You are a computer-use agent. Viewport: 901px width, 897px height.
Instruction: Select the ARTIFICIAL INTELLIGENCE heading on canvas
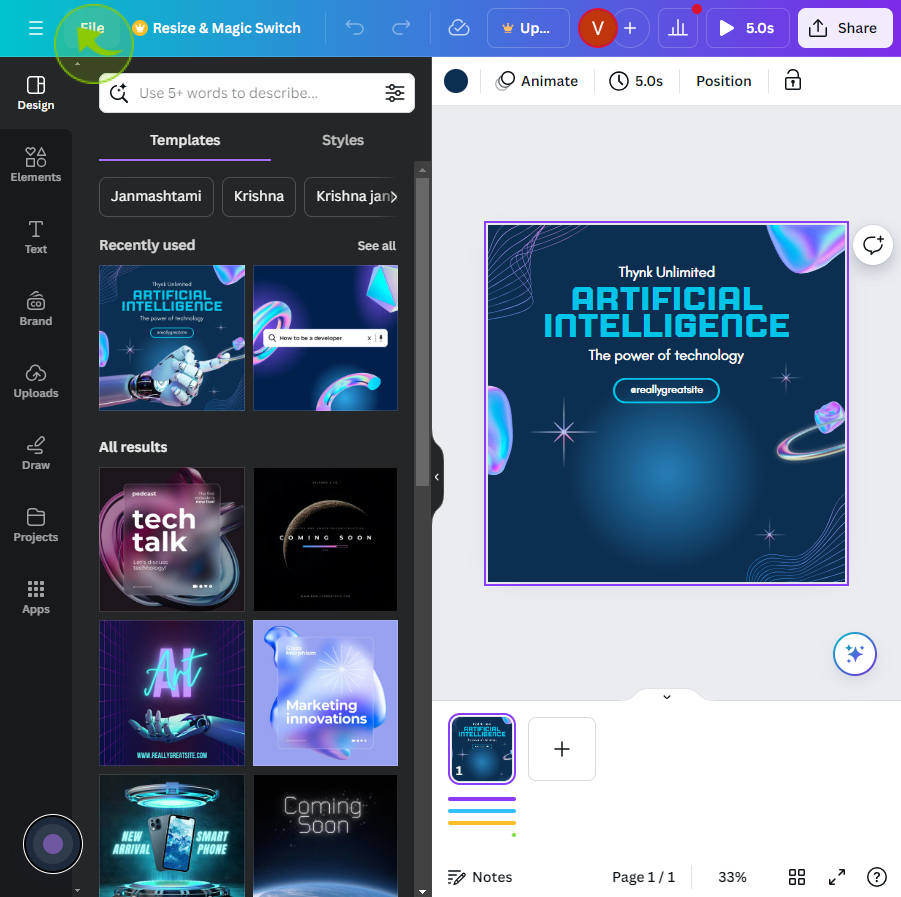tap(667, 312)
